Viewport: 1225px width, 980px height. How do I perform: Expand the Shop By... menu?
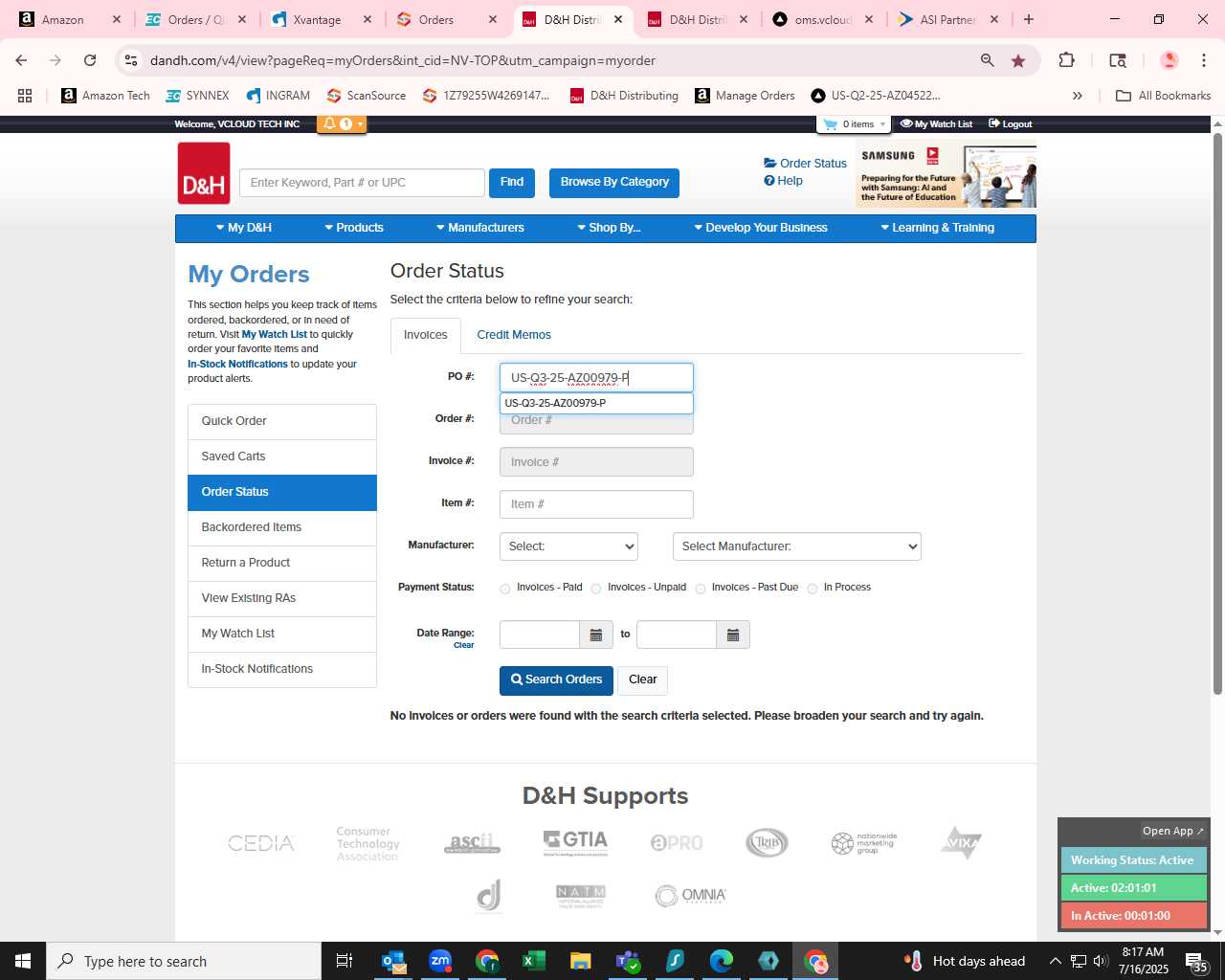609,228
